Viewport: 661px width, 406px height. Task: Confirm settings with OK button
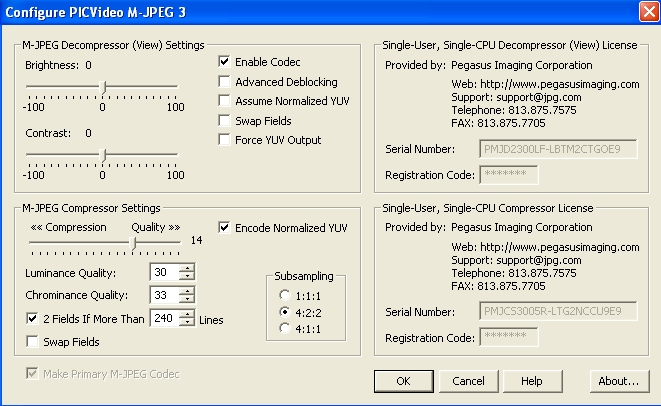click(x=403, y=381)
